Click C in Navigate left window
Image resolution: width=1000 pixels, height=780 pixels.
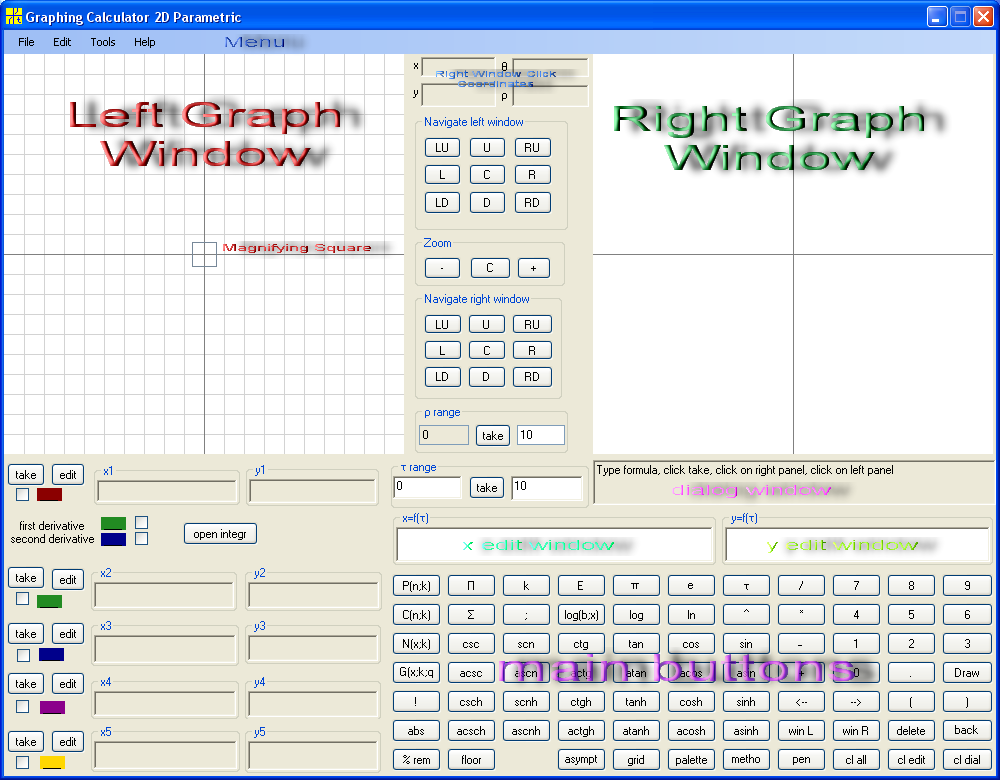[487, 175]
